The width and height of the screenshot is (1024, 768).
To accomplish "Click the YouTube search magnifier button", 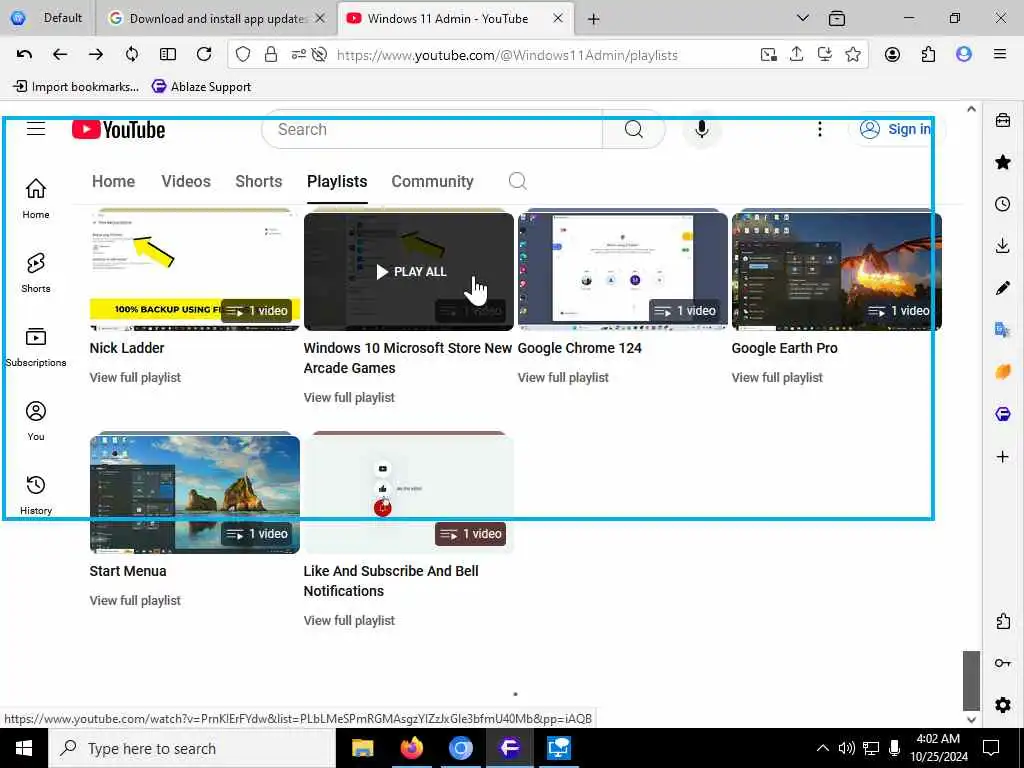I will (x=633, y=129).
